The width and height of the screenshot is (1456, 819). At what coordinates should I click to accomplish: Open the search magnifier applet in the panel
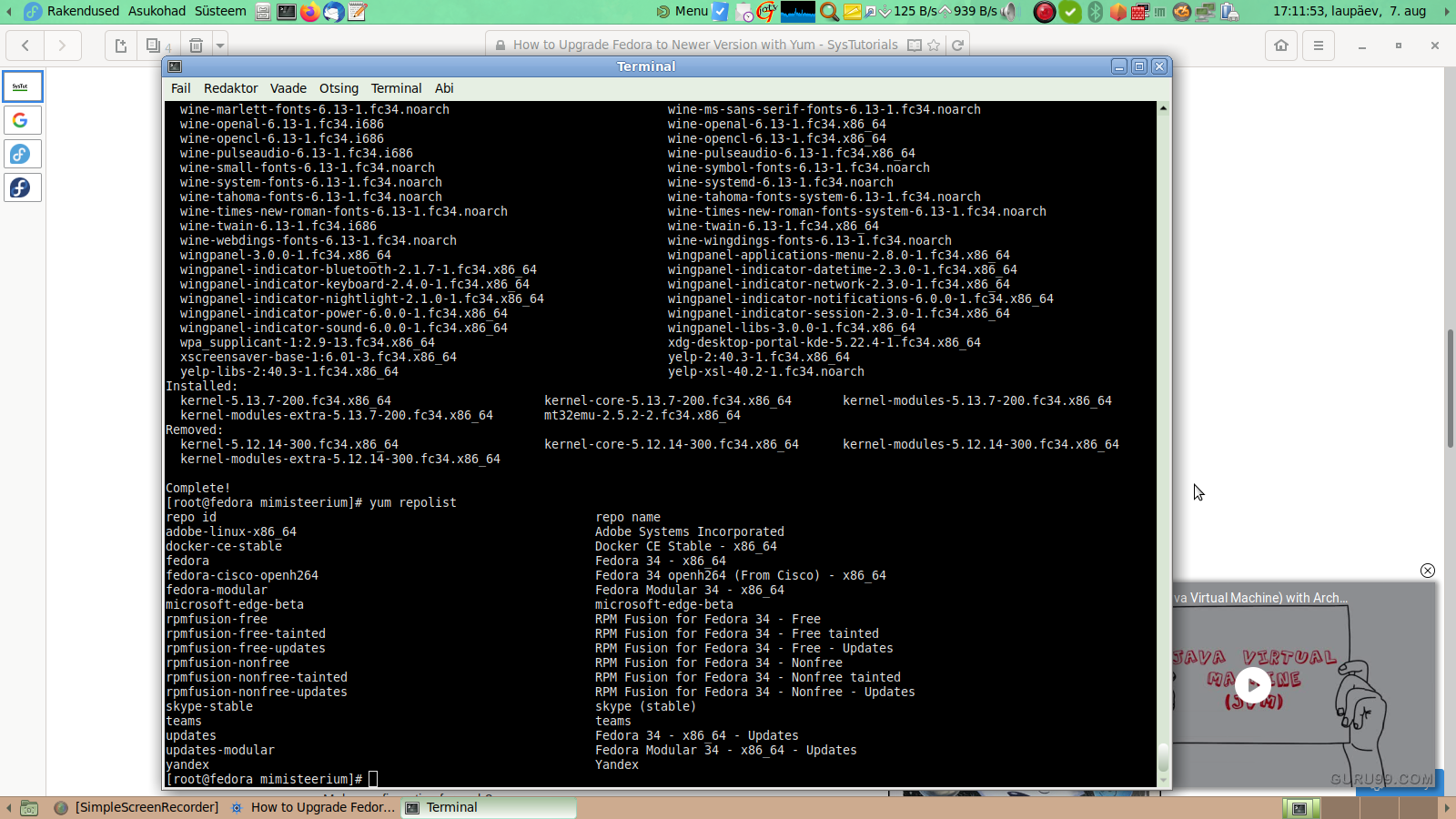click(x=829, y=12)
